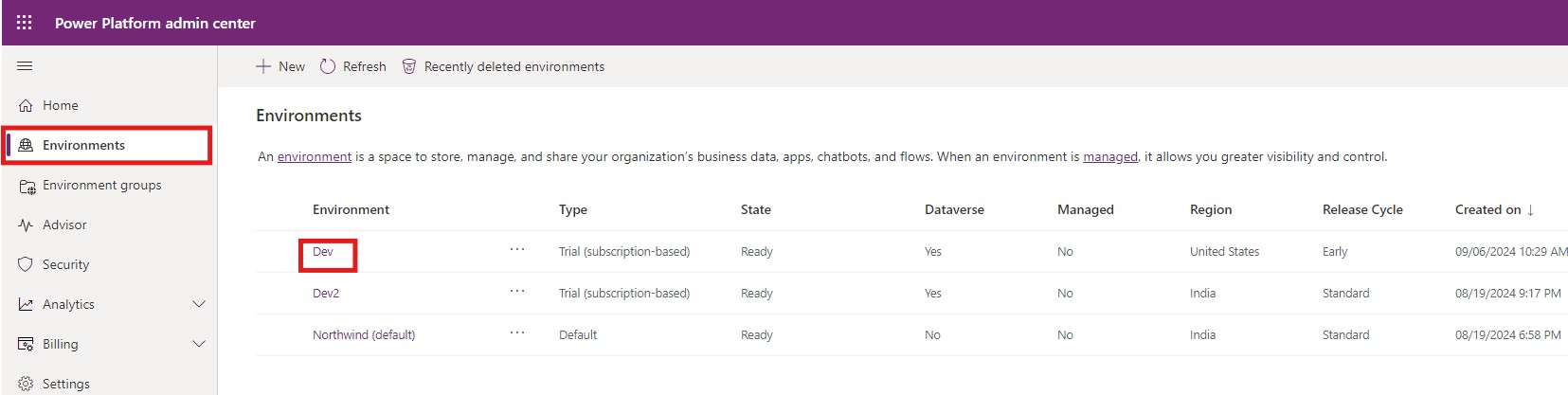The height and width of the screenshot is (395, 1568).
Task: Open the Security page via shield icon
Action: click(x=26, y=264)
